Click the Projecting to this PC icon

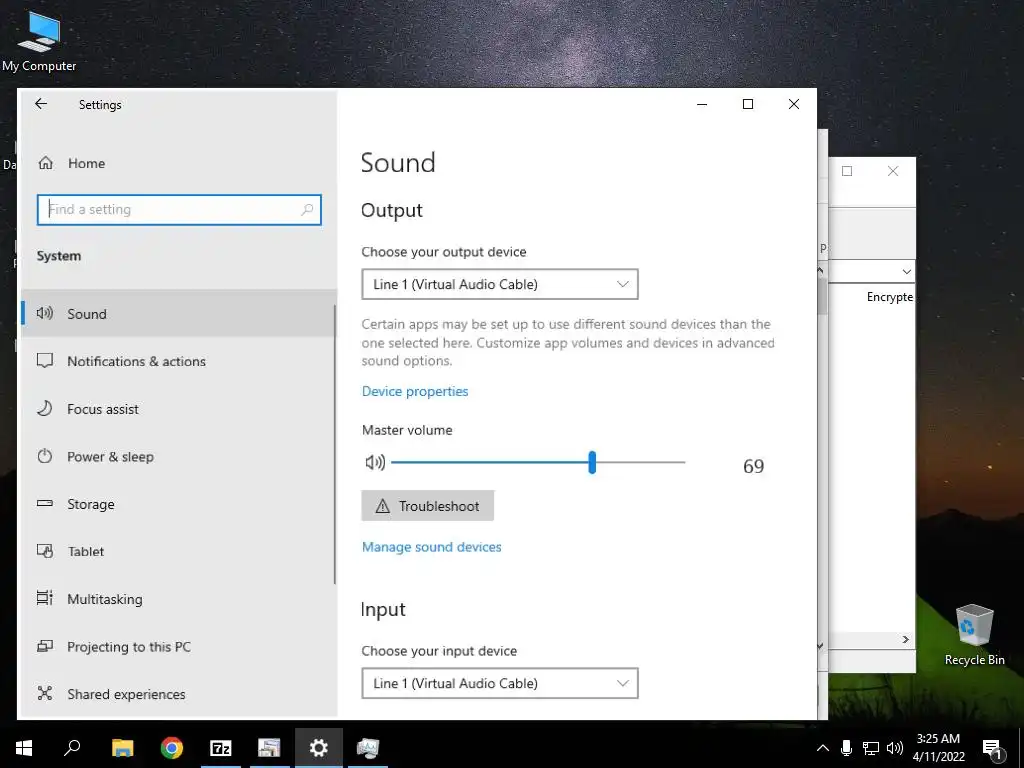[x=44, y=646]
